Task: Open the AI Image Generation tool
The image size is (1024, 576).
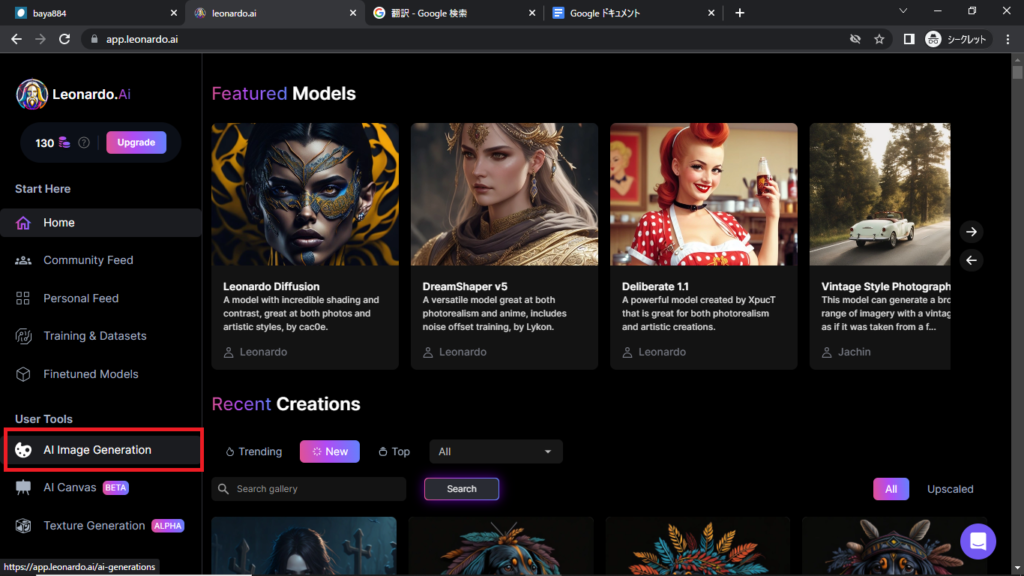Action: point(97,450)
